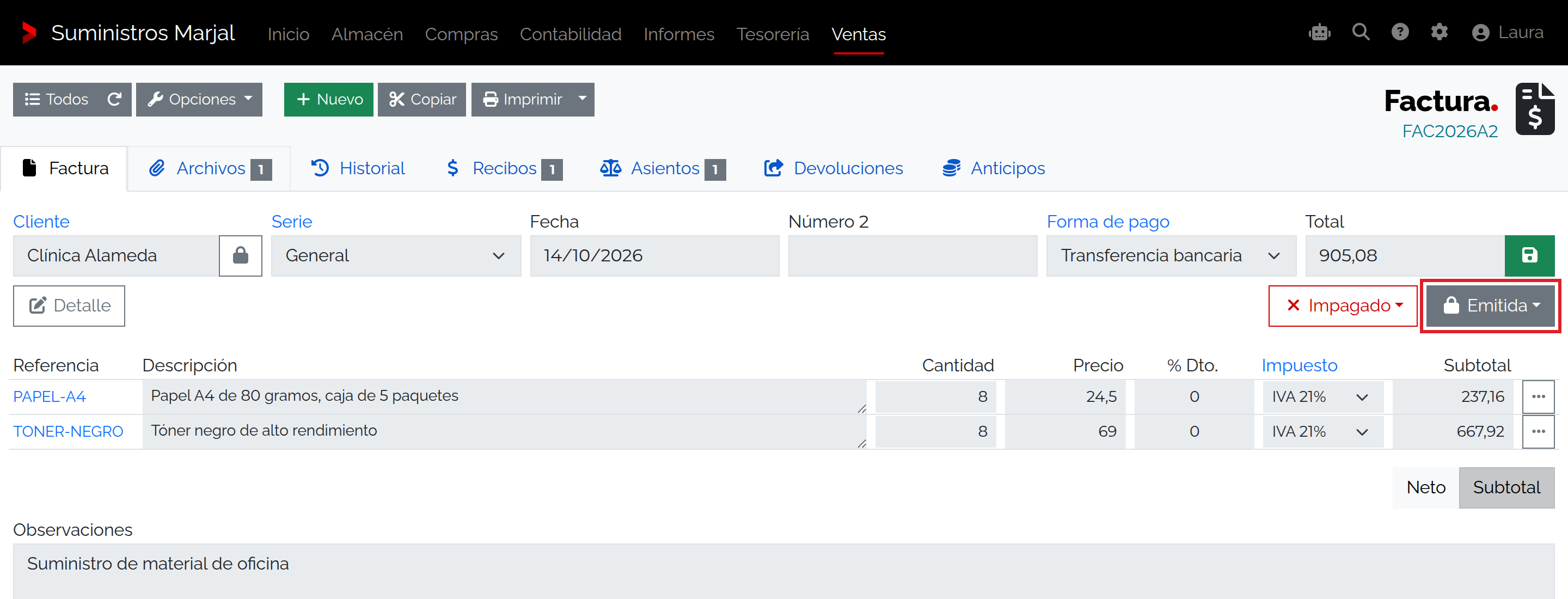Click the green save disk button
Image resolution: width=1568 pixels, height=599 pixels.
[x=1529, y=256]
